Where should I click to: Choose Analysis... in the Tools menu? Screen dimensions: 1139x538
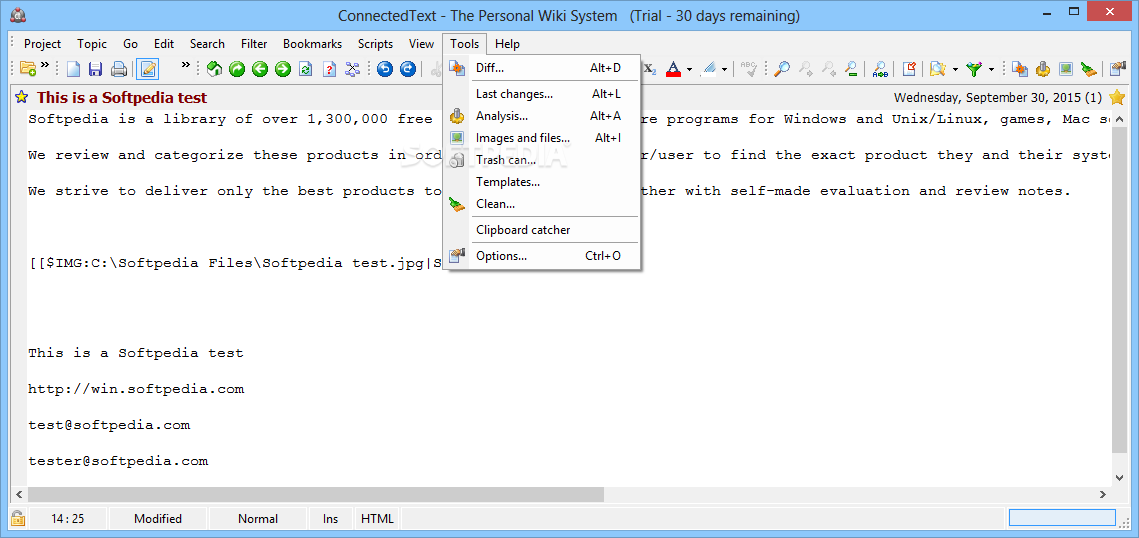[541, 115]
